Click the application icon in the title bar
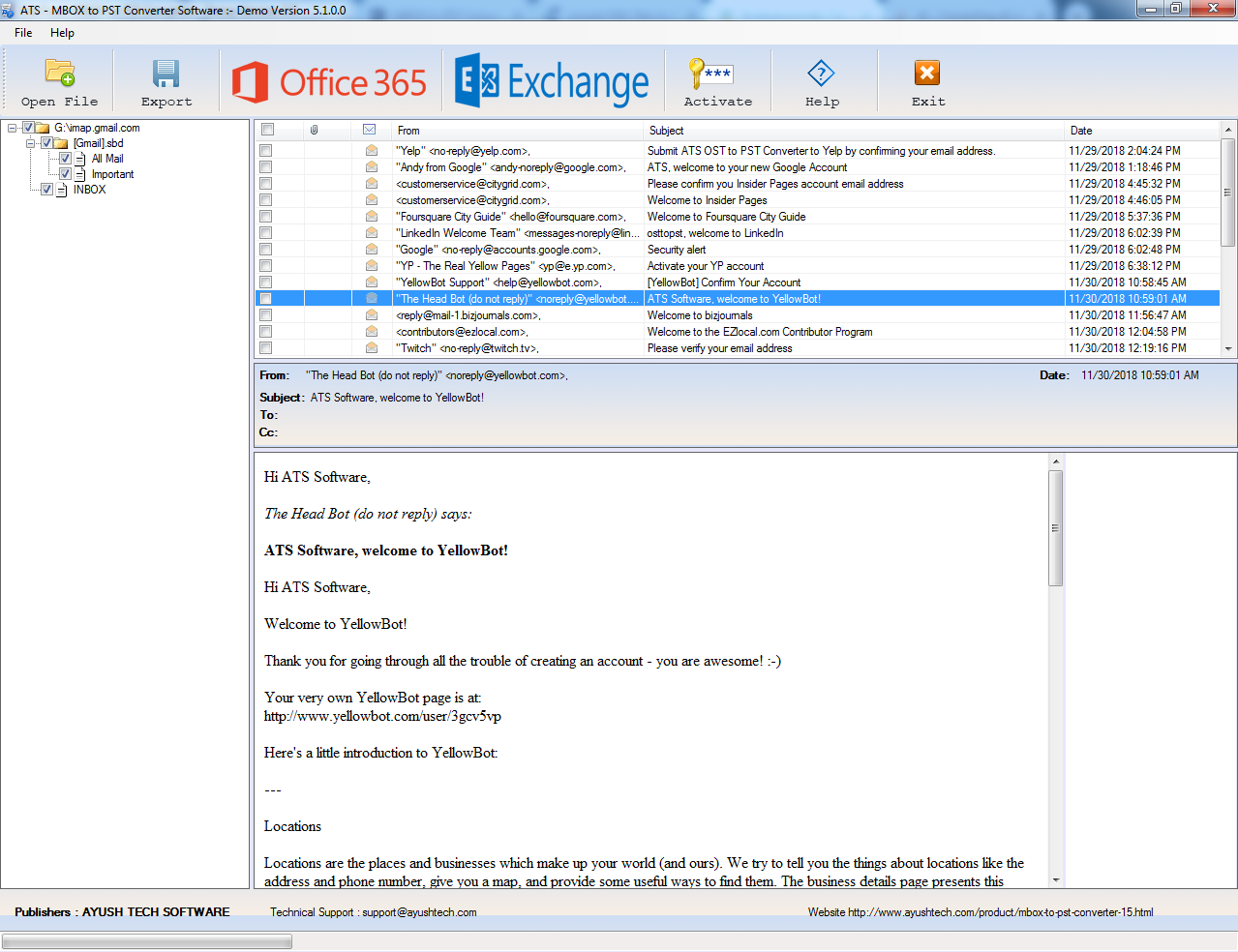 pos(9,10)
